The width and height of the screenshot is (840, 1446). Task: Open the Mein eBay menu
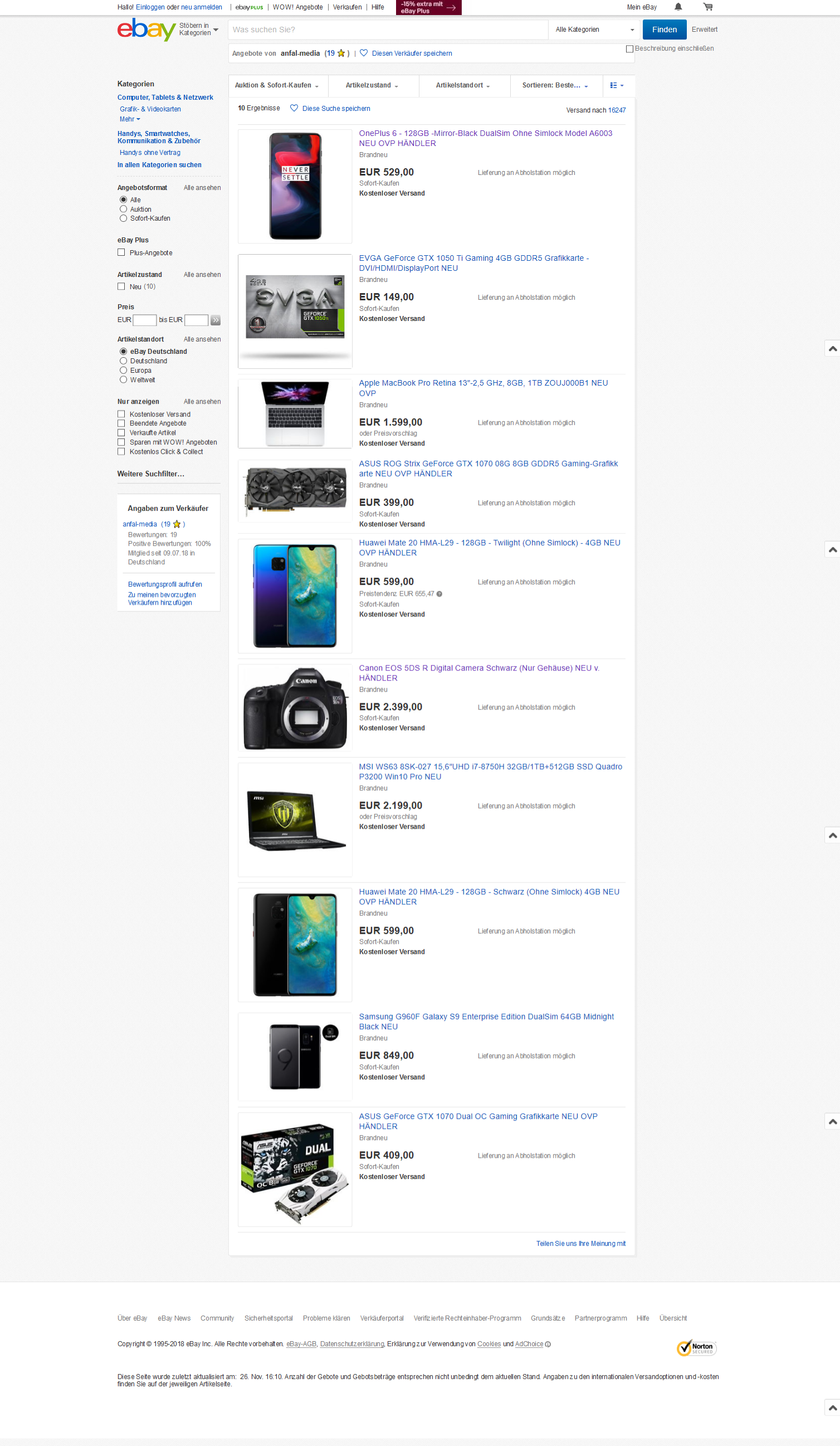click(x=642, y=7)
